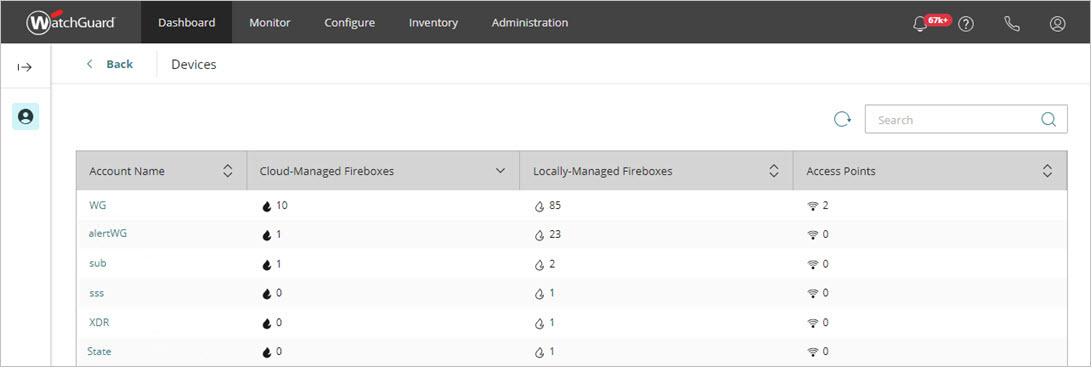Select the account manager icon in sidebar
This screenshot has height=367, width=1091.
click(x=26, y=117)
